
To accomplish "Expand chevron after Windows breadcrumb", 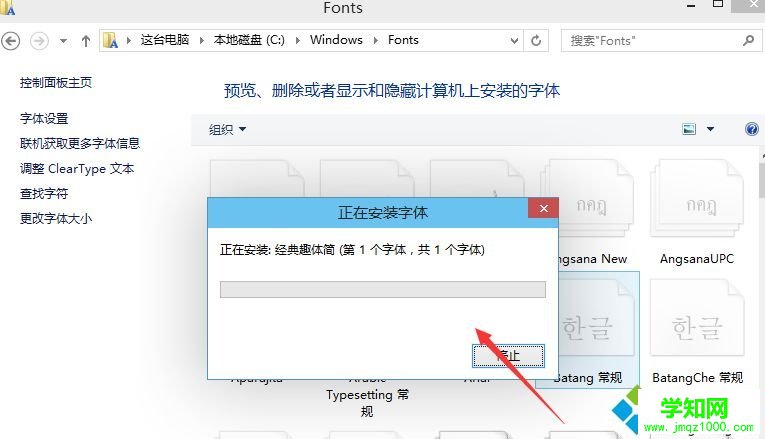I will (x=376, y=40).
